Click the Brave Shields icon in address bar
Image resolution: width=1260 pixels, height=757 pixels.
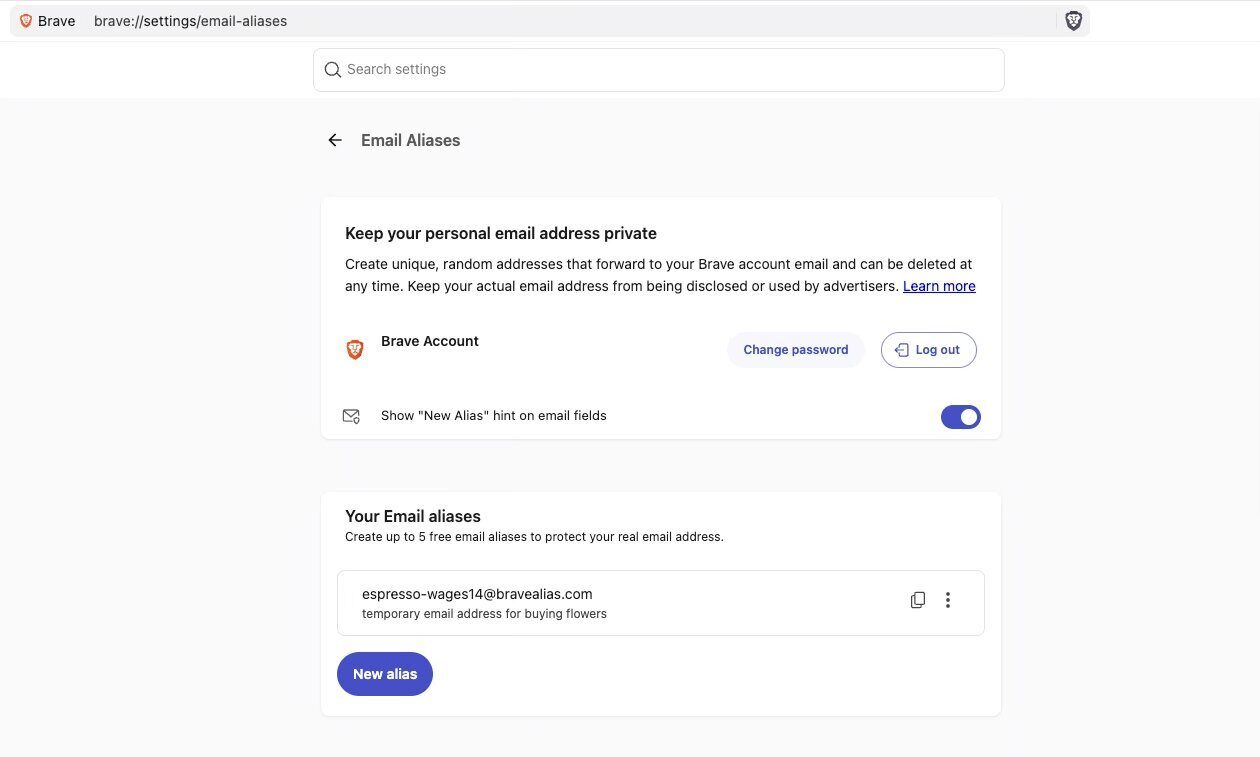pyautogui.click(x=1073, y=21)
